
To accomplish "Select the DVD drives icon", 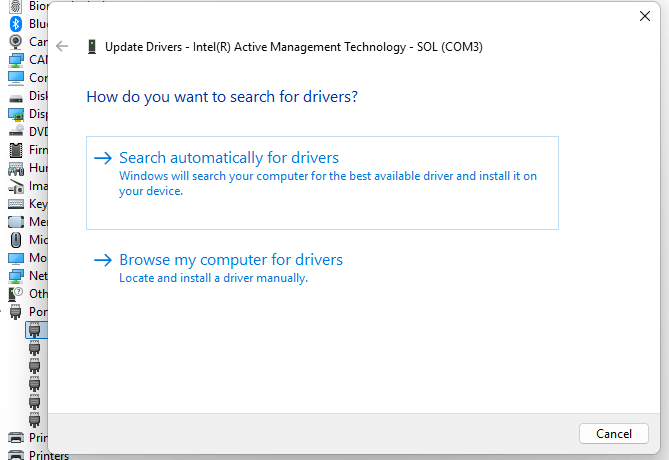I will click(16, 132).
